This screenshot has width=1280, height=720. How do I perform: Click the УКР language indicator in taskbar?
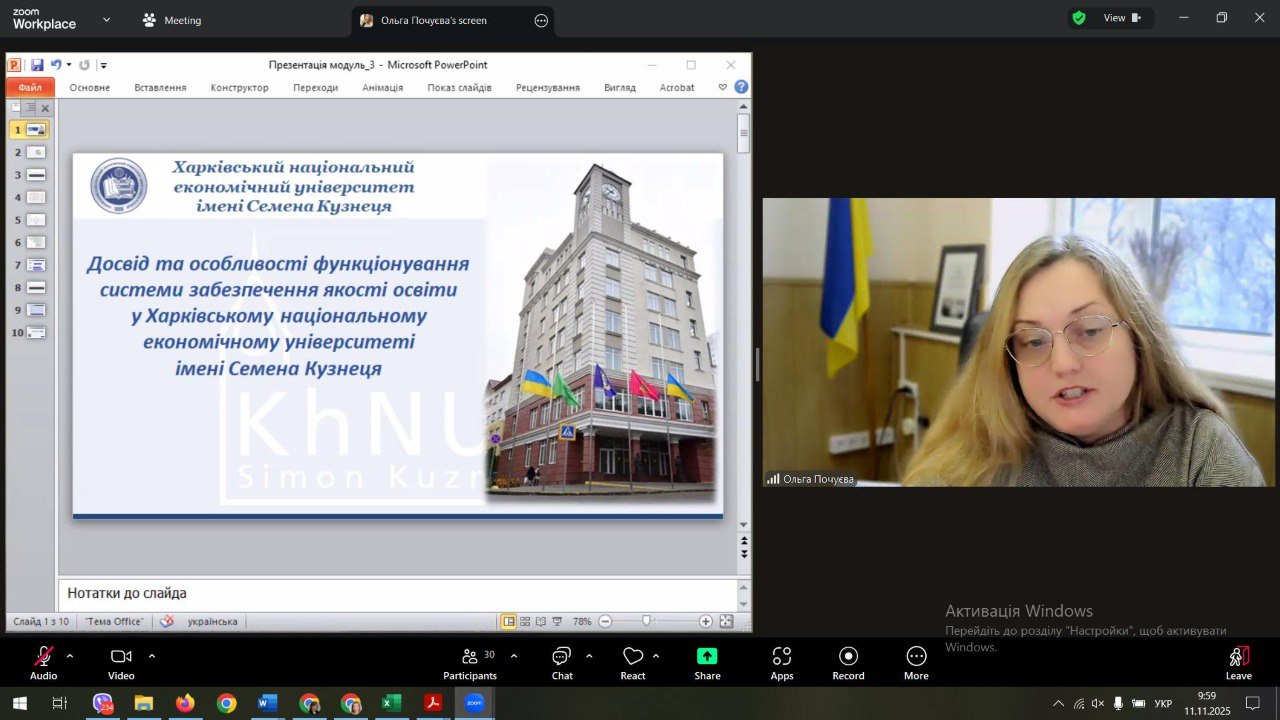1163,704
